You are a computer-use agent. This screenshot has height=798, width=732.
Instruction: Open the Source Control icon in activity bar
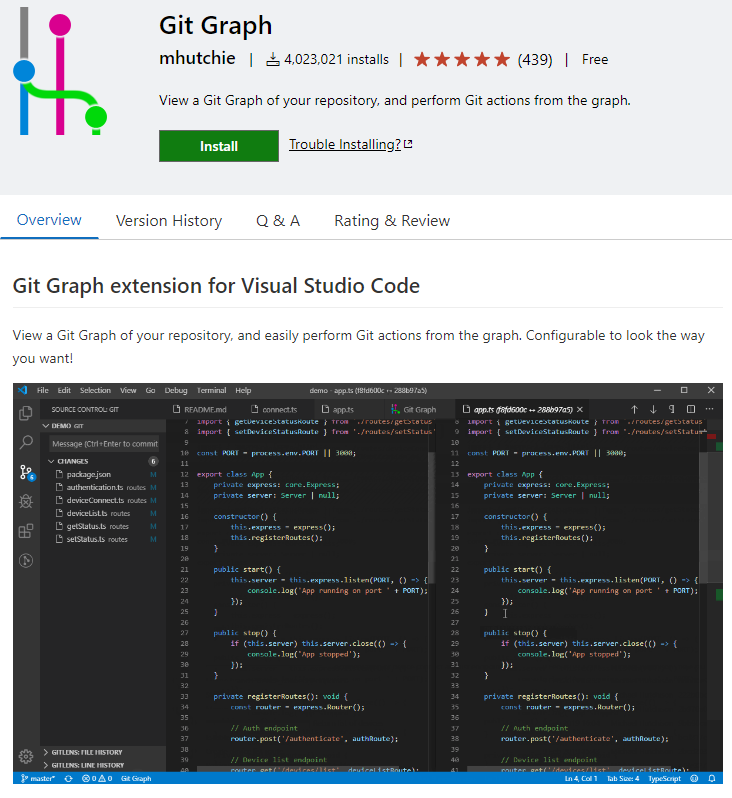26,473
